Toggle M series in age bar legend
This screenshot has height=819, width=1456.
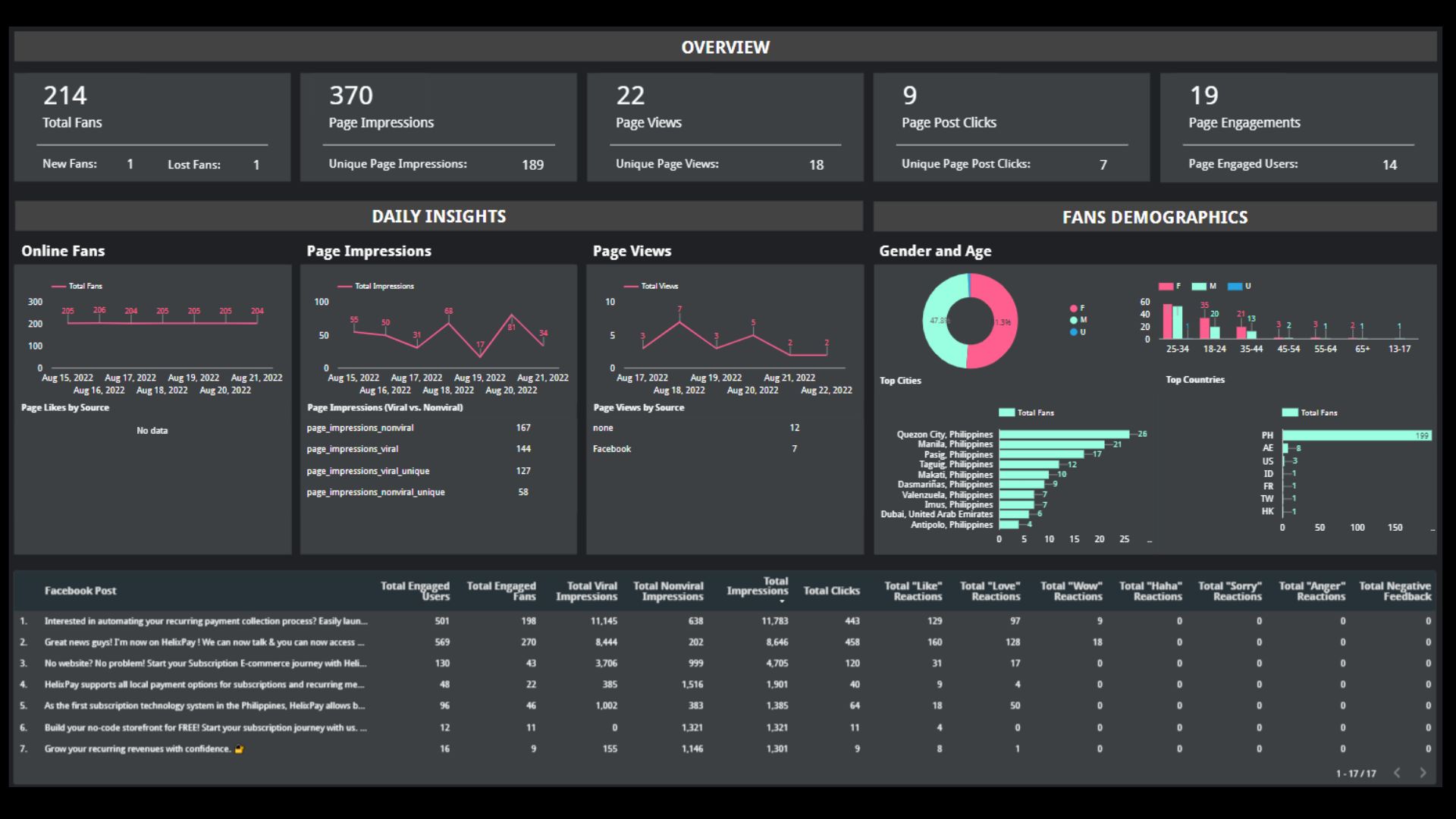(x=1199, y=287)
